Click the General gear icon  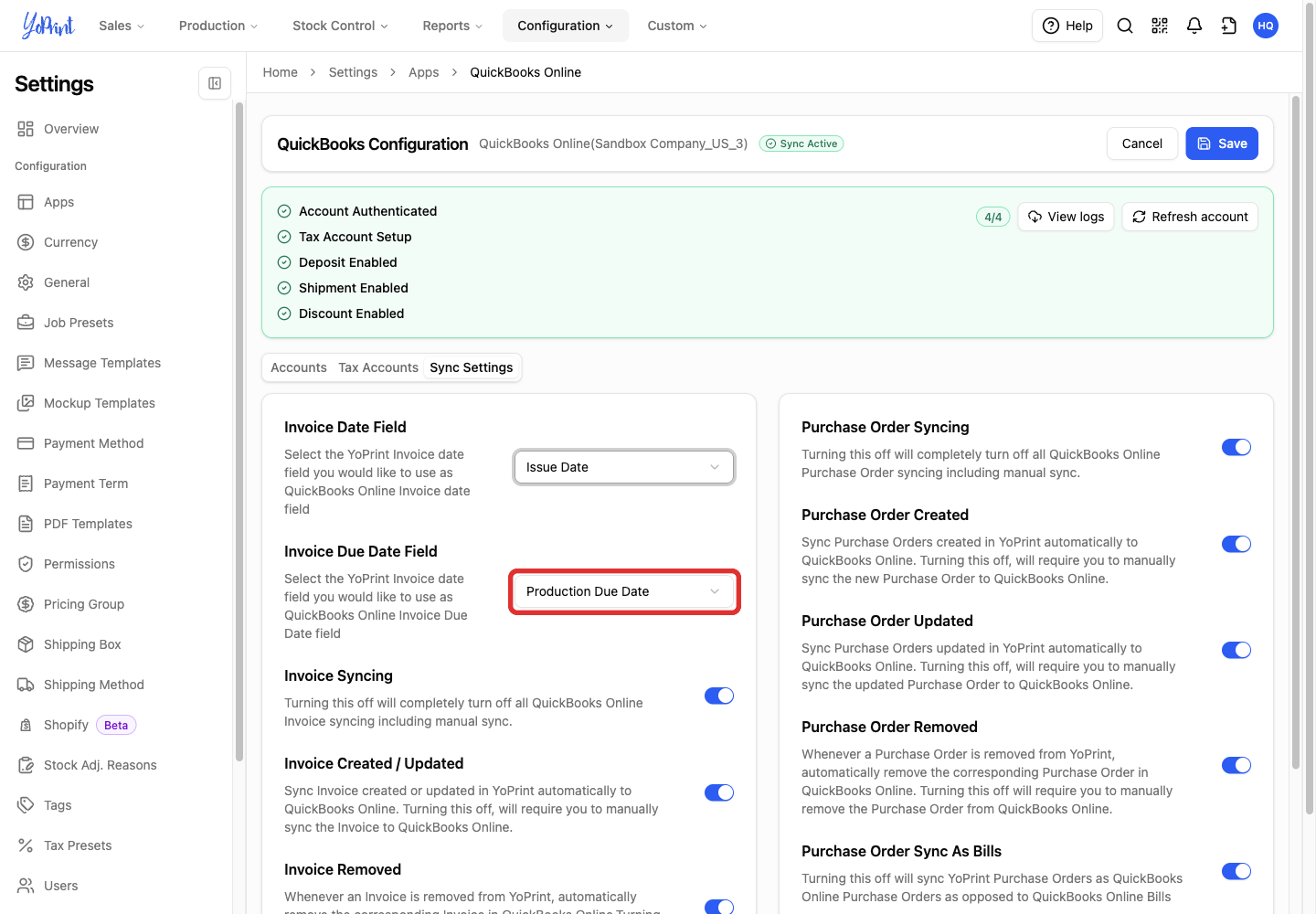click(26, 282)
